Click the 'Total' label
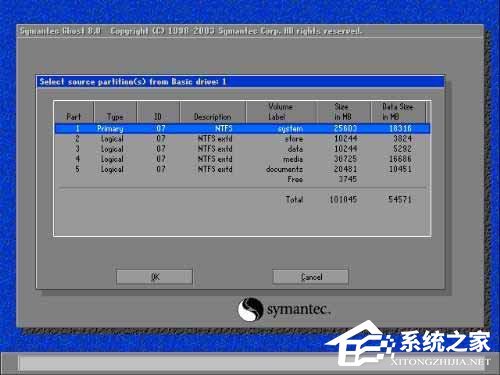The image size is (500, 375). tap(294, 199)
